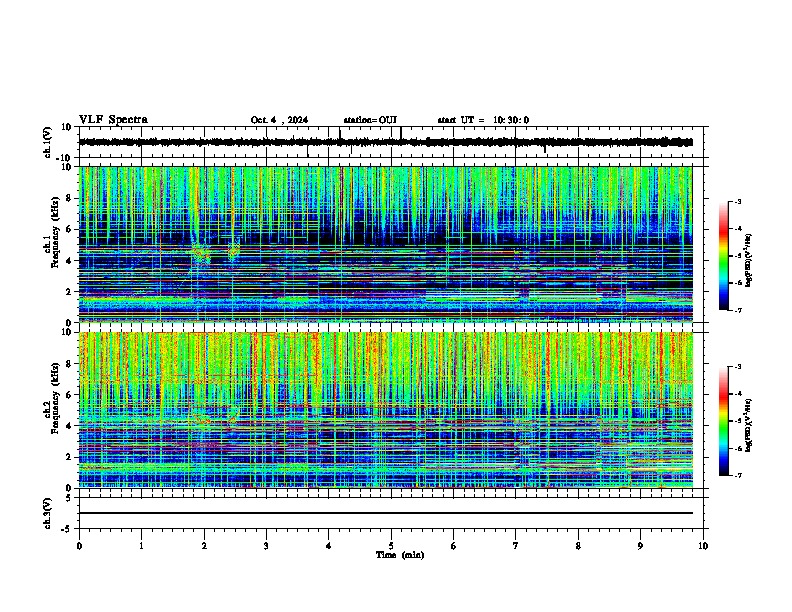This screenshot has height=612, width=792.
Task: Click the "Time (min)" axis label
Action: [x=400, y=555]
